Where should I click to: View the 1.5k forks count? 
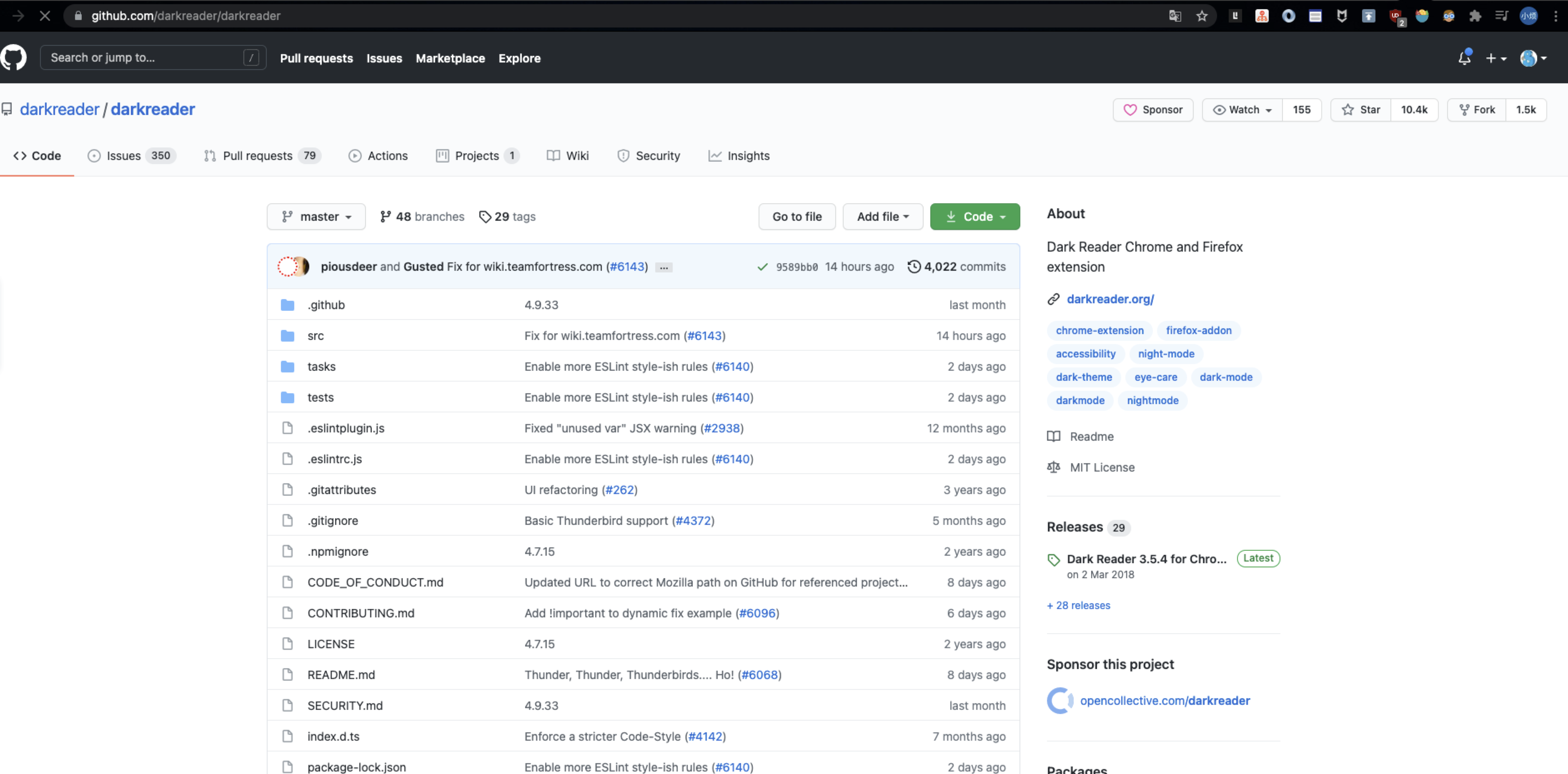[x=1525, y=110]
